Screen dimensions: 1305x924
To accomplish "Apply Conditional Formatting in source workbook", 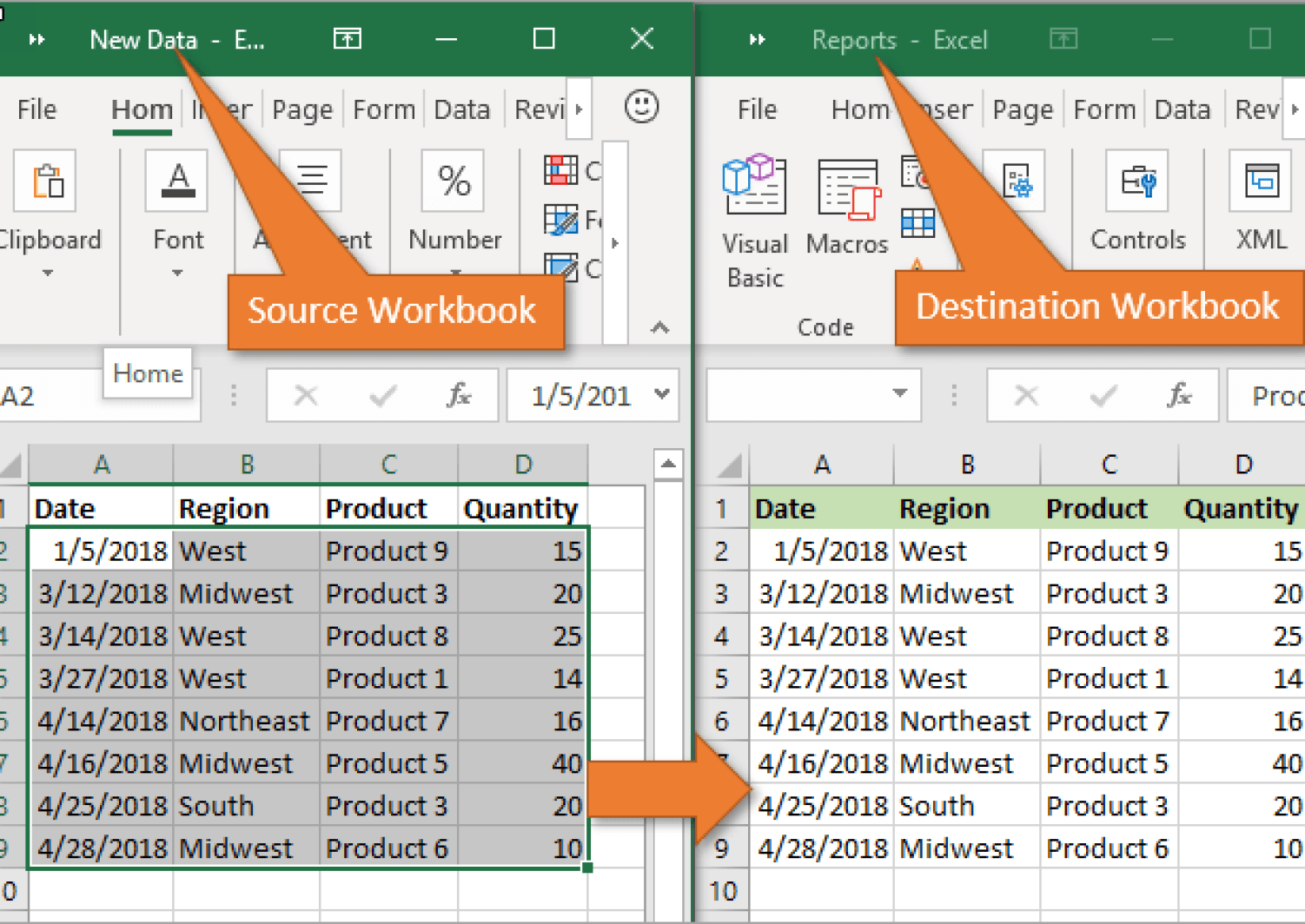I will pyautogui.click(x=562, y=170).
